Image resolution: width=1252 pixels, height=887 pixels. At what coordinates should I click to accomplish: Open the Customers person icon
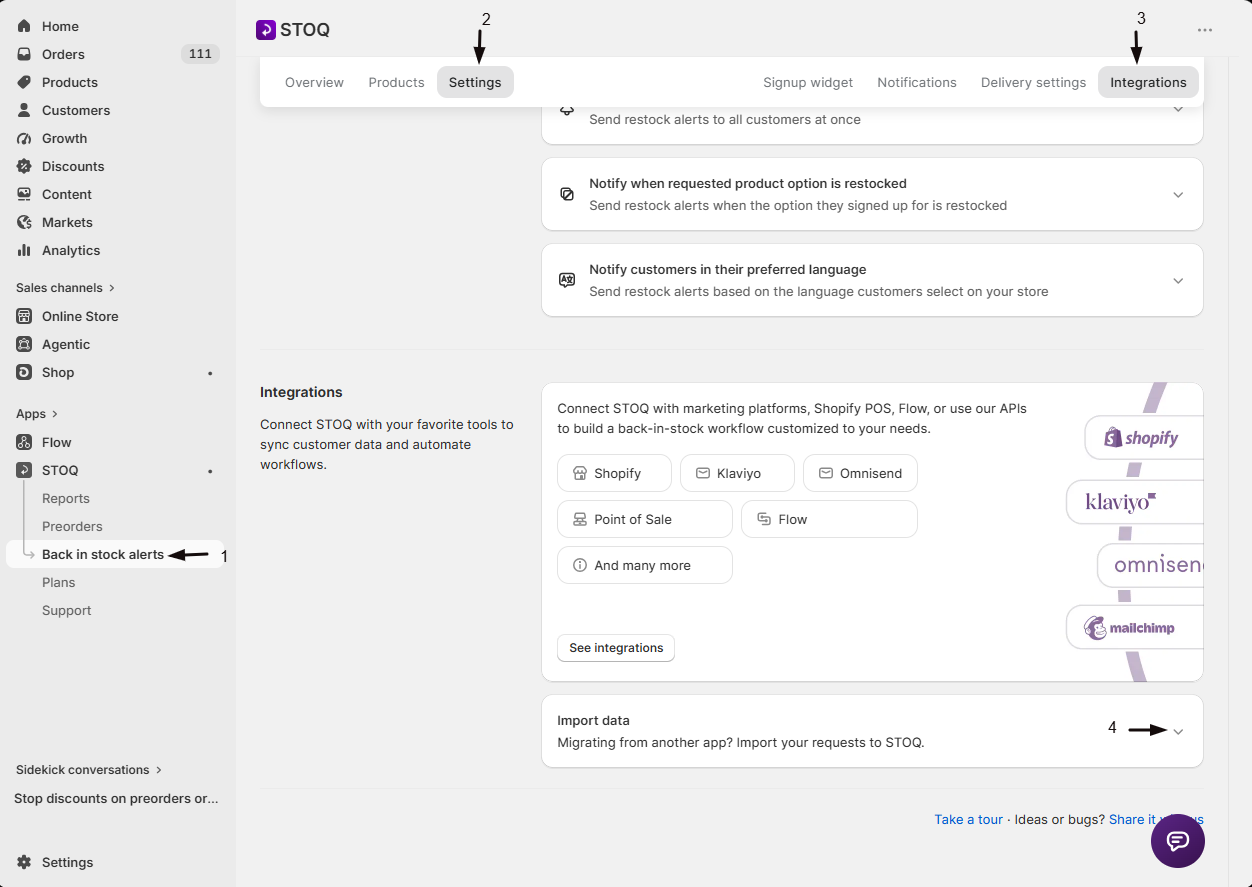pyautogui.click(x=24, y=110)
